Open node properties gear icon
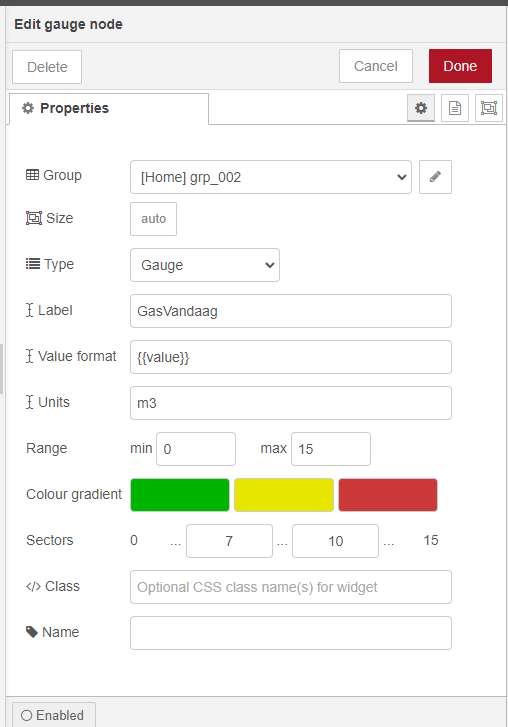 point(421,108)
